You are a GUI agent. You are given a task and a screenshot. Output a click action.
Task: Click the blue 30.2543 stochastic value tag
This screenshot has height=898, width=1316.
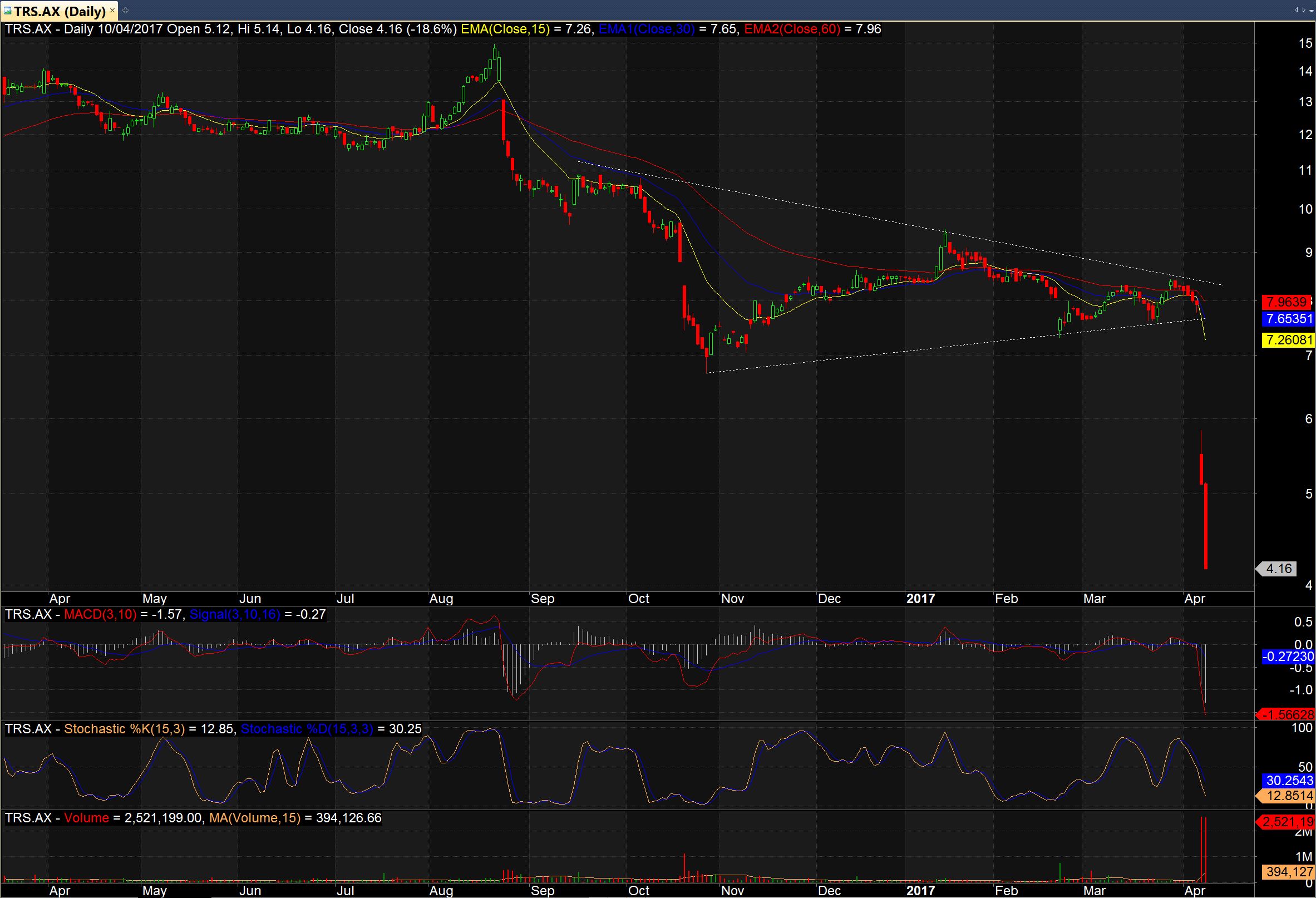pos(1288,781)
